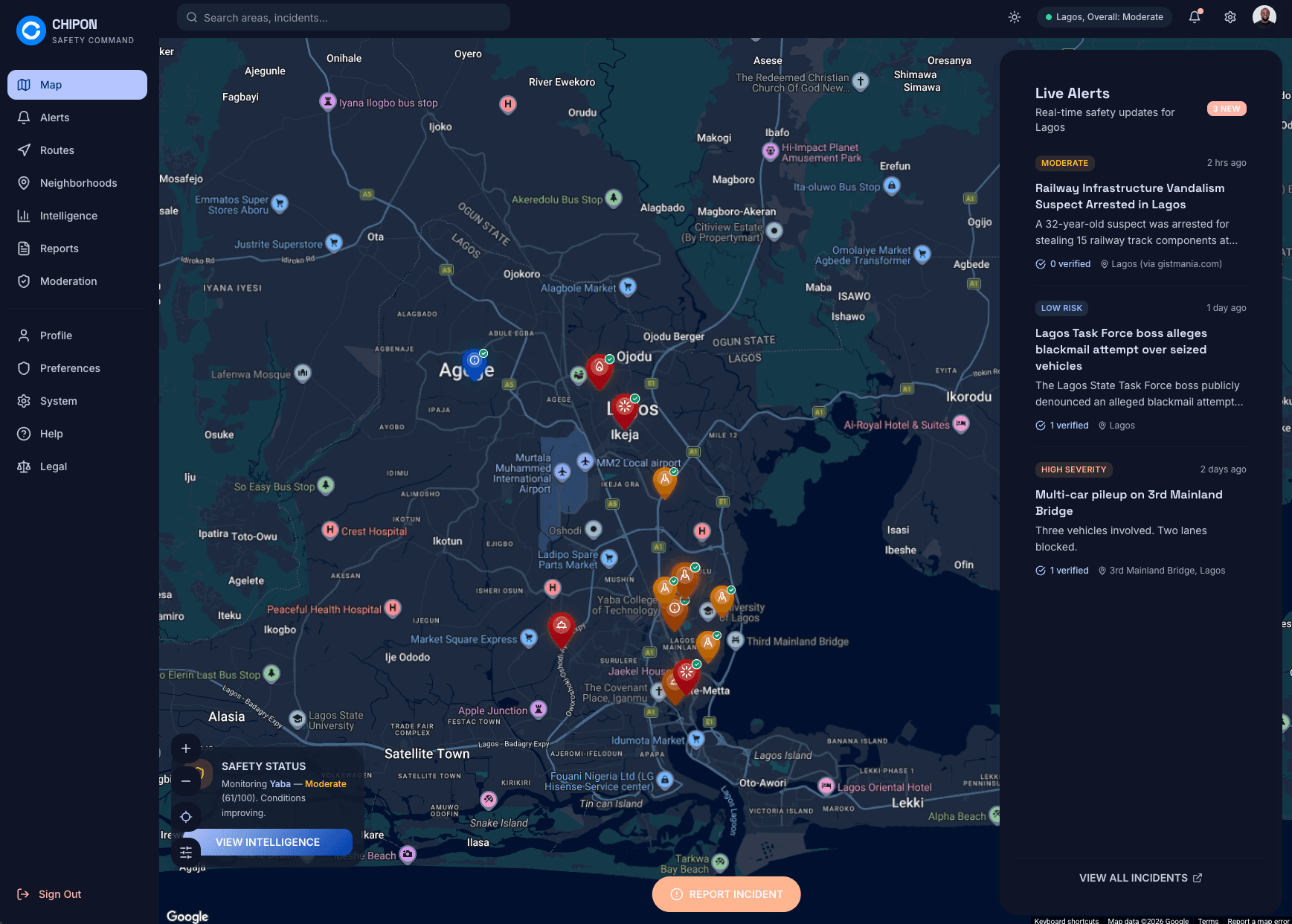Open the settings gear
Screen dimensions: 1292x924
(x=1230, y=16)
